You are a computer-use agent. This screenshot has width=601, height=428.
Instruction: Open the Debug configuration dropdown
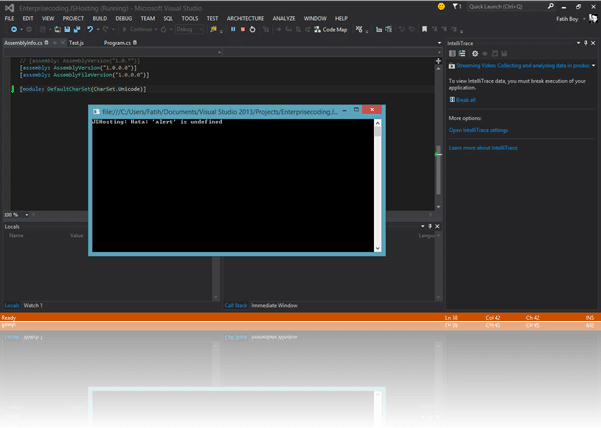(x=189, y=30)
